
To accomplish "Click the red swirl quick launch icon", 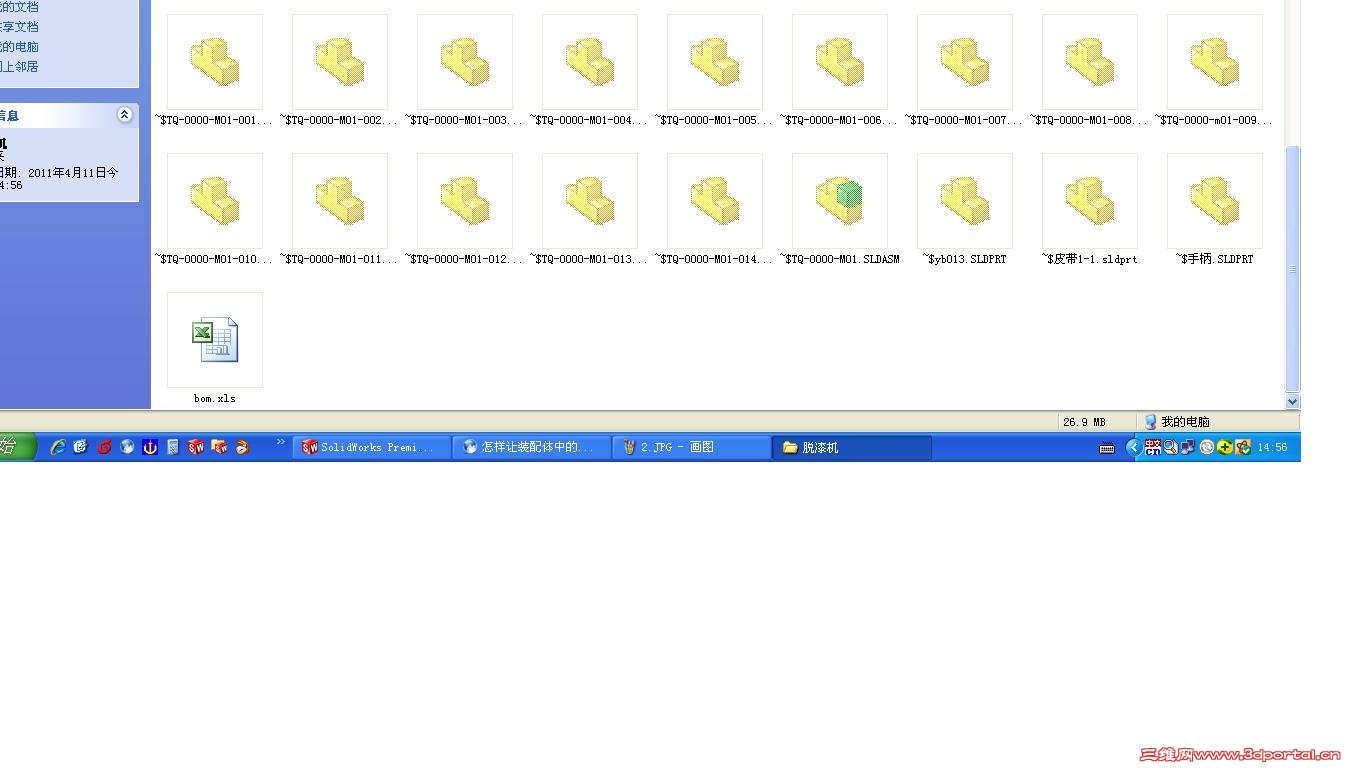I will click(x=104, y=447).
